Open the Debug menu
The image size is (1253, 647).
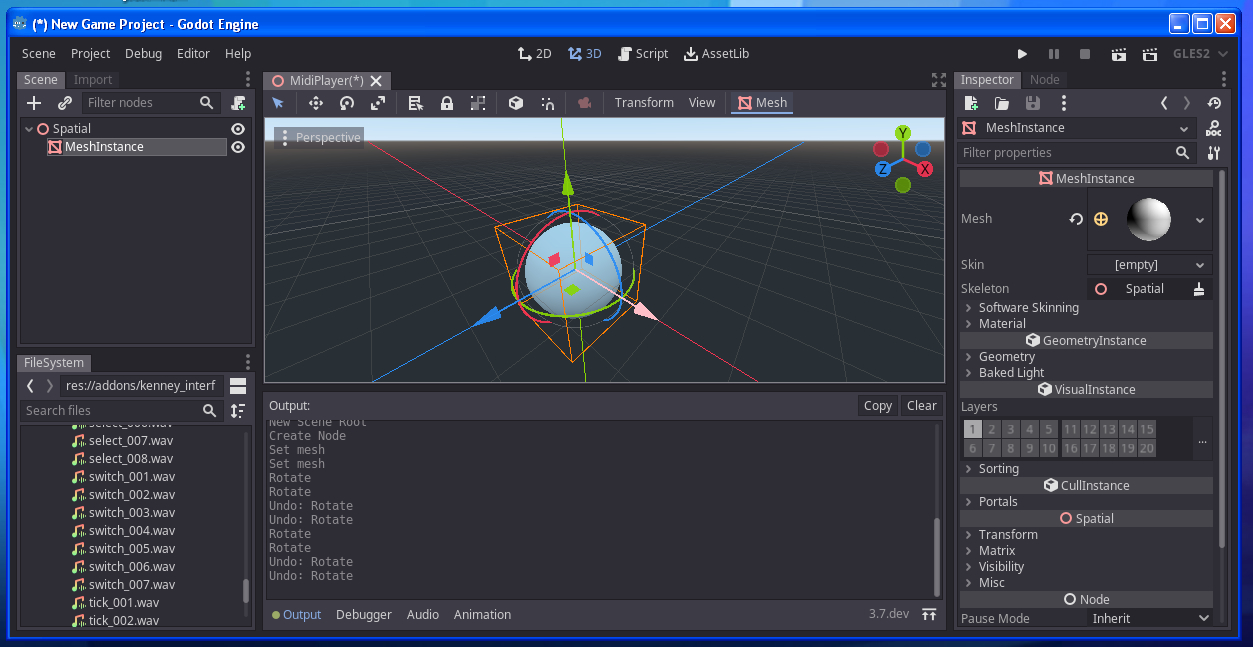pyautogui.click(x=143, y=54)
